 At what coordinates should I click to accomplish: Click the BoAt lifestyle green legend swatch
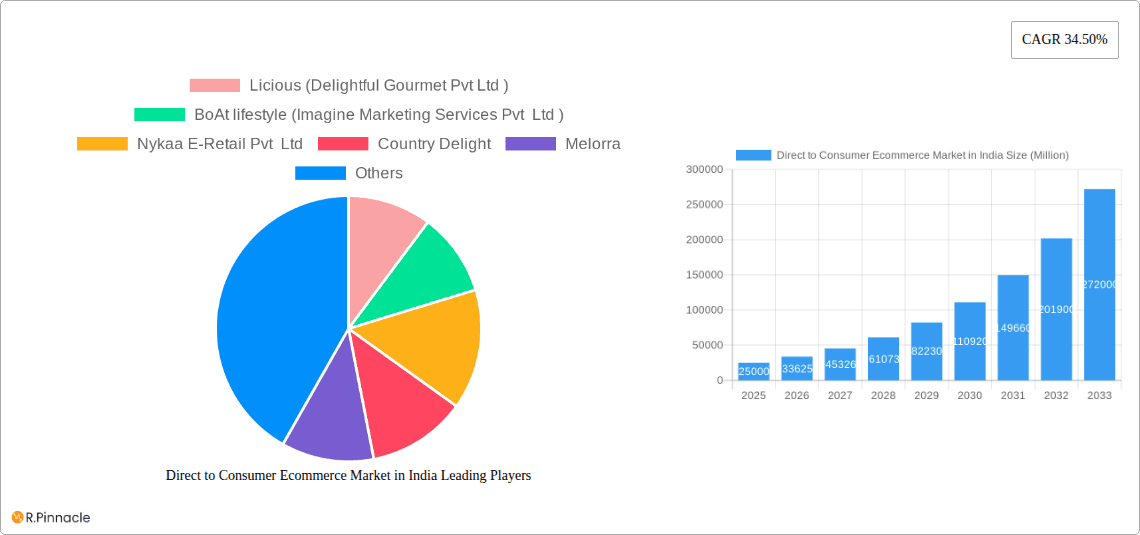[159, 115]
